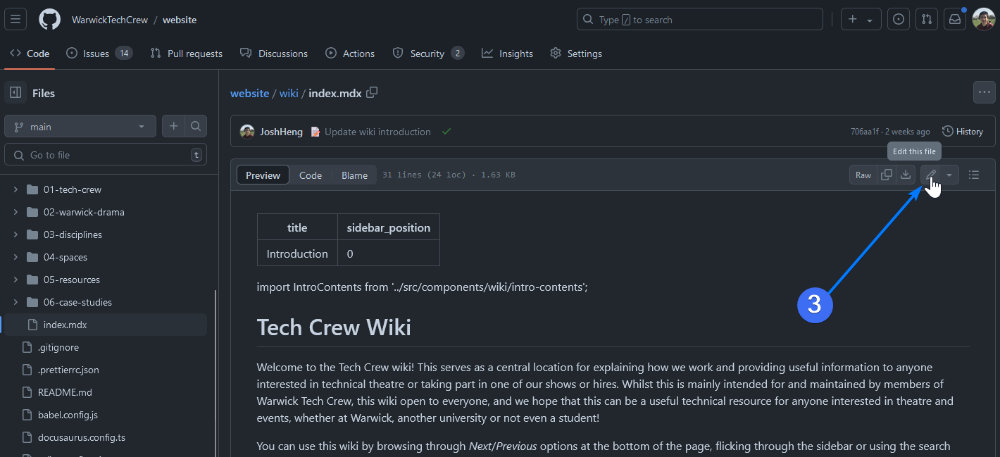Open more edit options dropdown arrow
Screen dimensions: 1000x457
948,175
